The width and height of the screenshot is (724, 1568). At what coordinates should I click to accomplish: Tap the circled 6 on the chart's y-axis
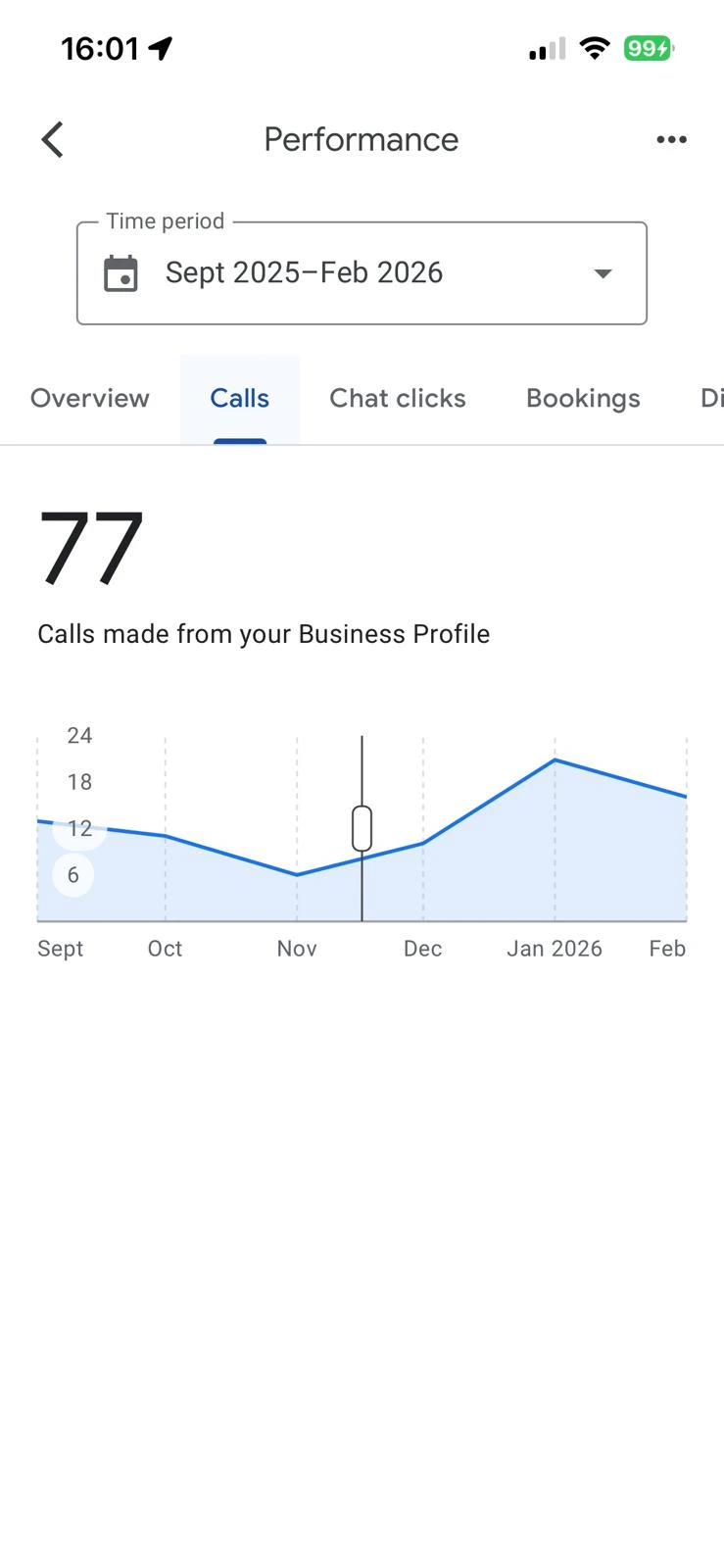pyautogui.click(x=72, y=875)
